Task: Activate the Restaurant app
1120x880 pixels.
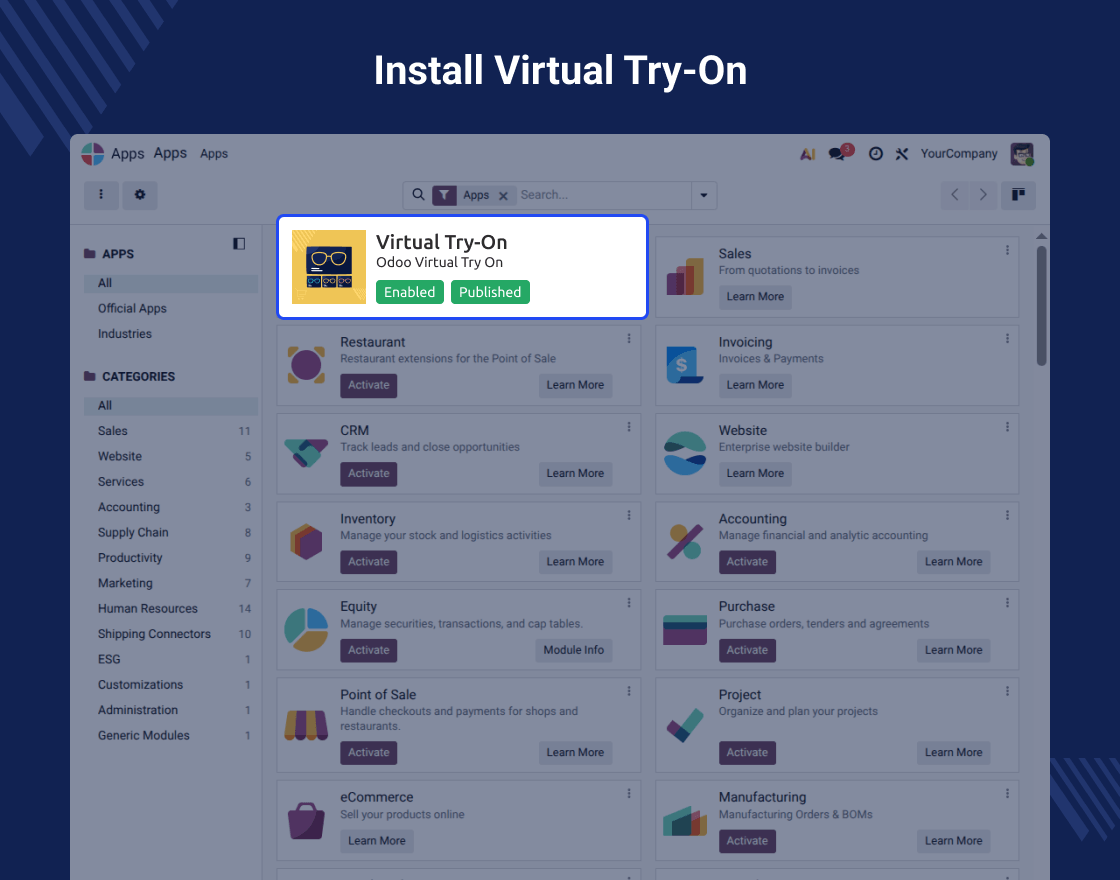Action: (x=369, y=385)
